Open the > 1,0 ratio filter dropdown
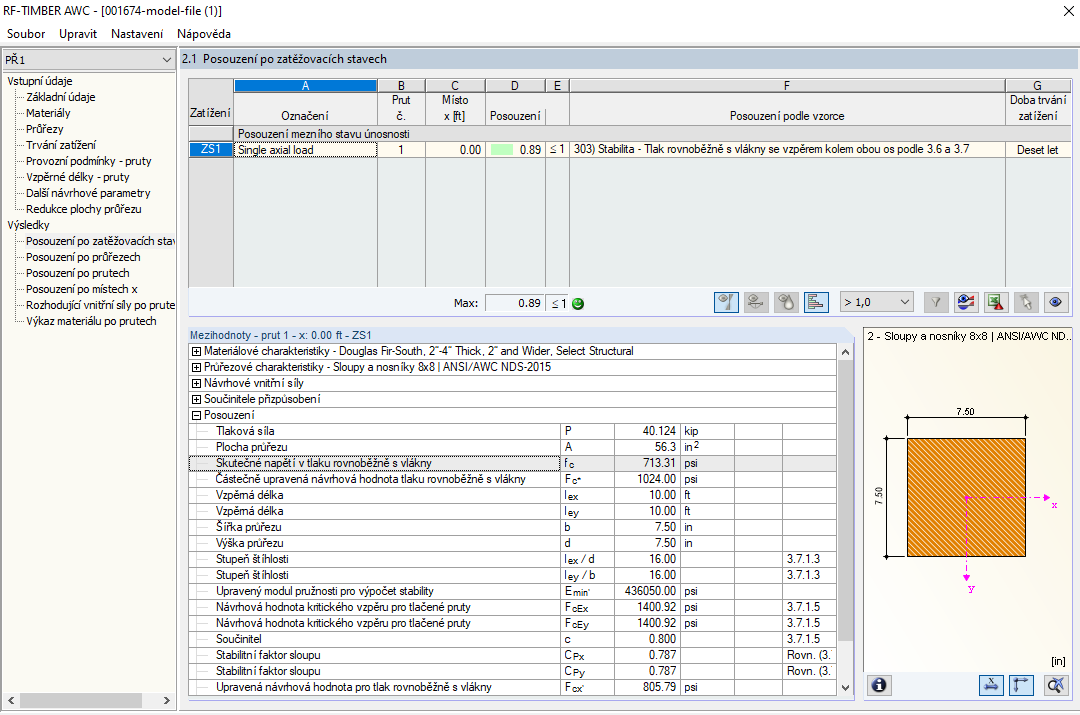 pyautogui.click(x=877, y=302)
